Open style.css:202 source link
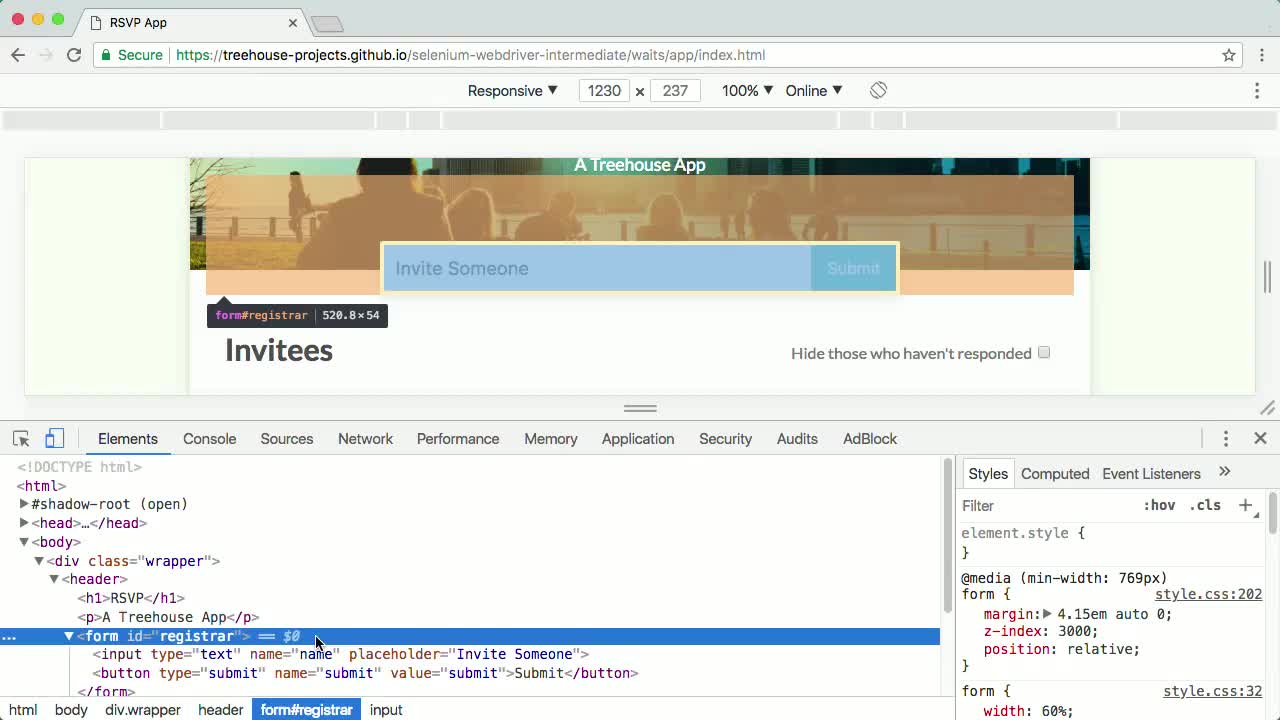The height and width of the screenshot is (720, 1280). coord(1208,594)
